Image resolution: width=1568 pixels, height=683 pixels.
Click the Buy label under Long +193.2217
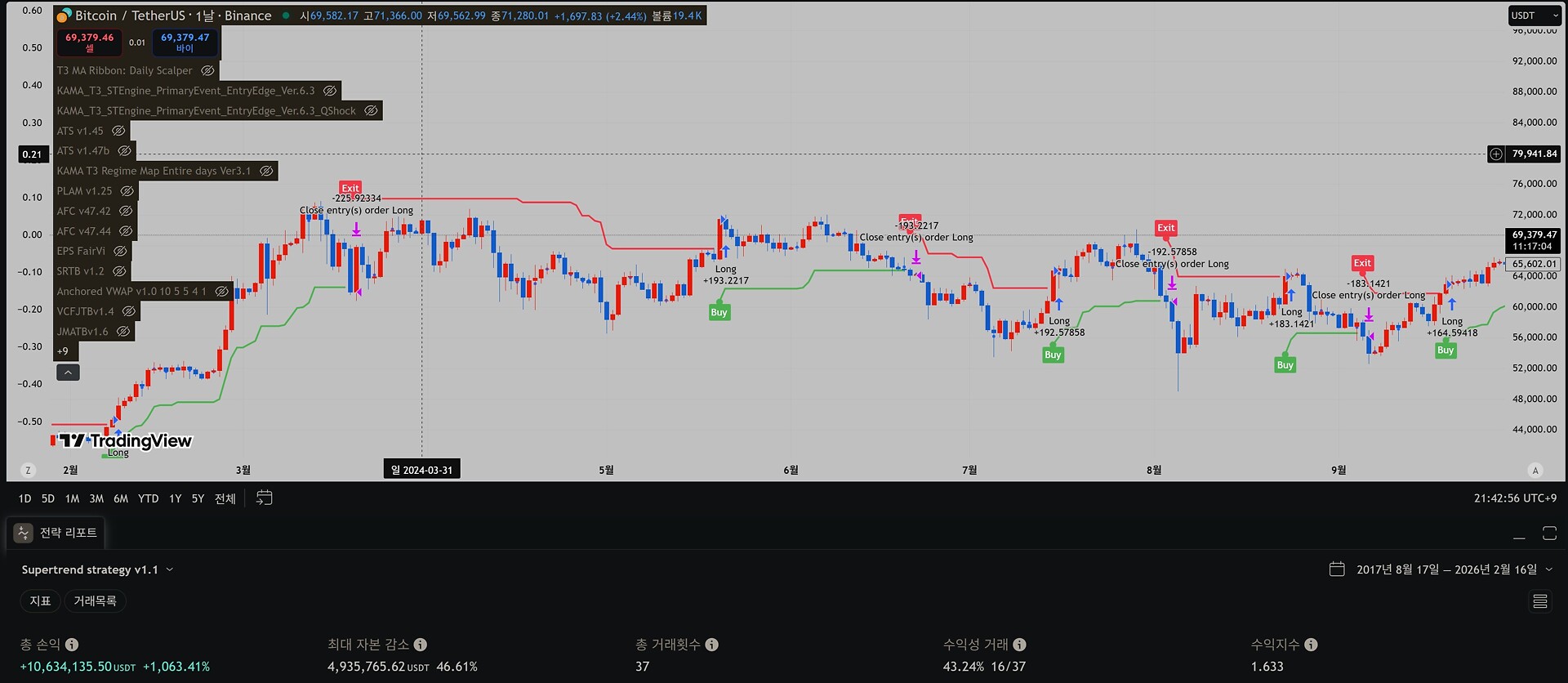point(719,312)
